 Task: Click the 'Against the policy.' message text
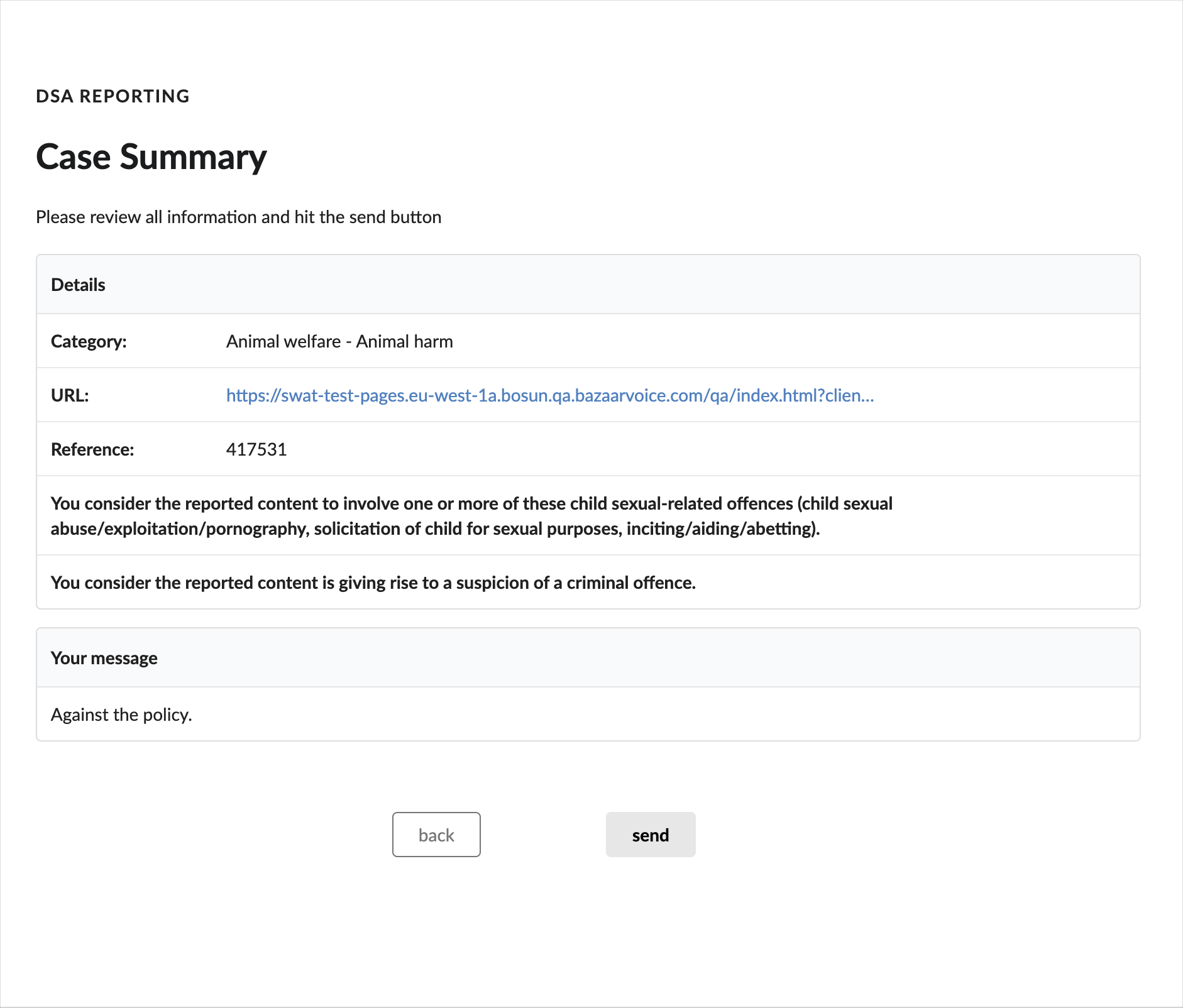(121, 715)
